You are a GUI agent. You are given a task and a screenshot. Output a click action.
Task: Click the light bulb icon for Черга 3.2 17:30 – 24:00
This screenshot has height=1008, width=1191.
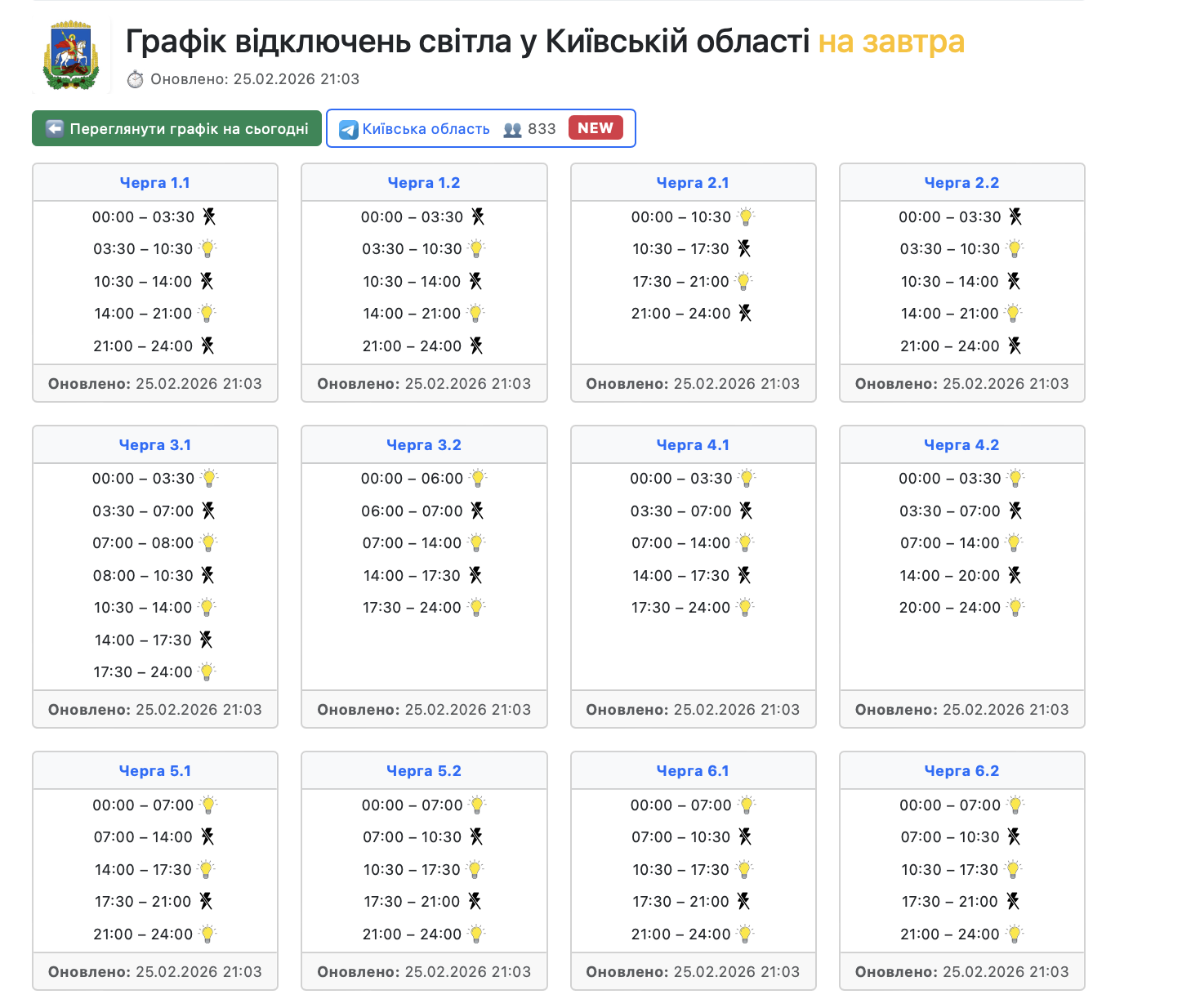click(477, 607)
